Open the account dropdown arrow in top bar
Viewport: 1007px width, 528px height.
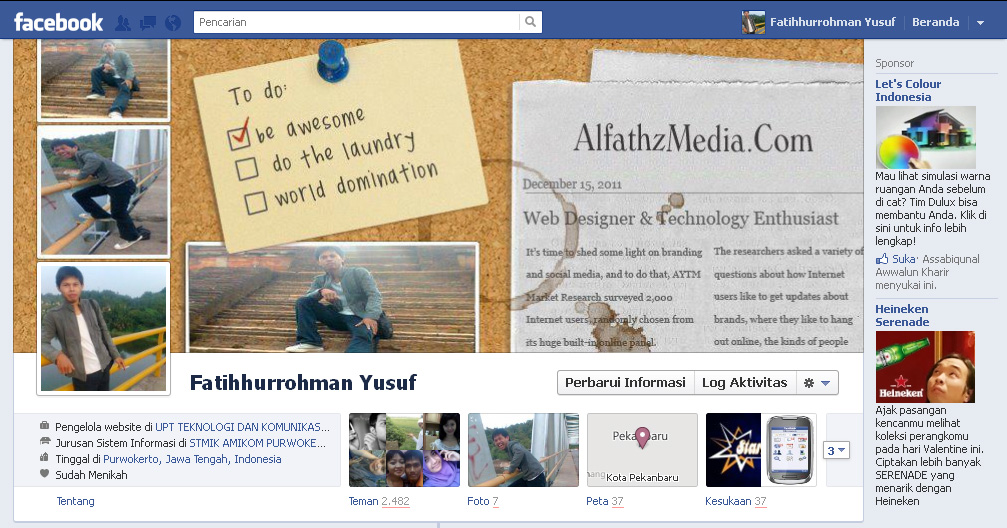click(x=980, y=22)
